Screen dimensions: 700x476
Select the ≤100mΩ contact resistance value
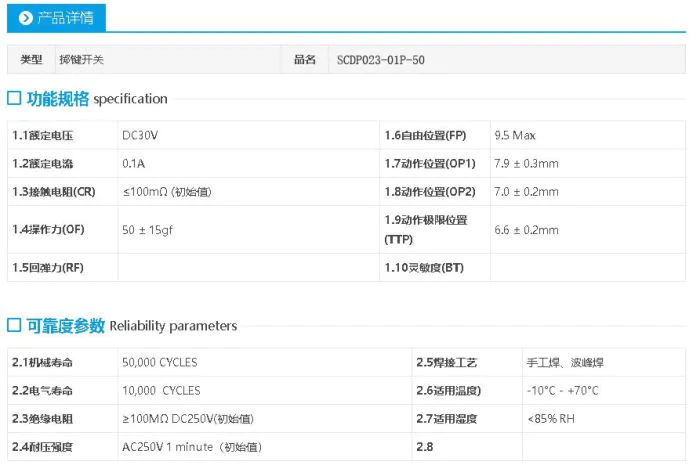point(166,191)
